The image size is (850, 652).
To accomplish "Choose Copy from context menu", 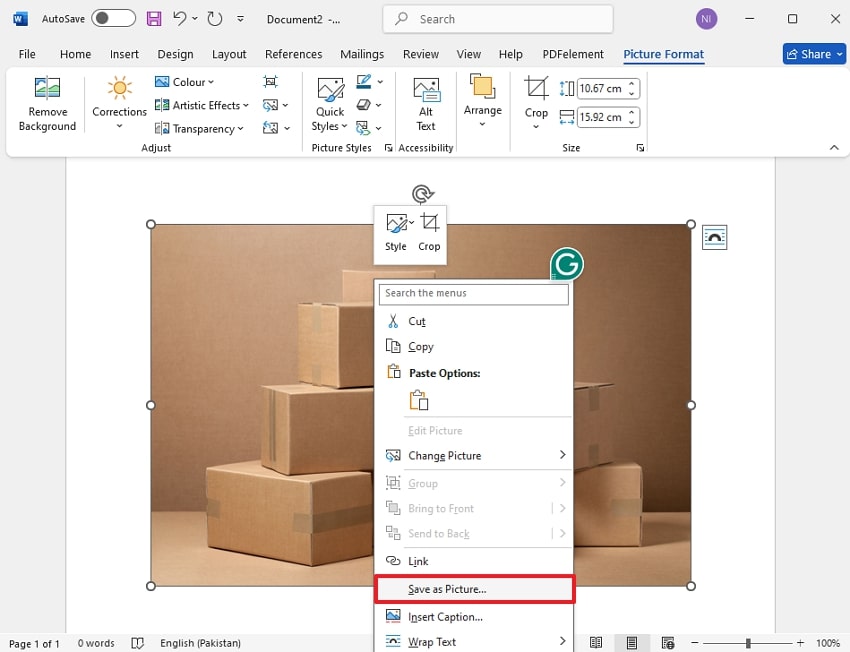I will click(473, 346).
